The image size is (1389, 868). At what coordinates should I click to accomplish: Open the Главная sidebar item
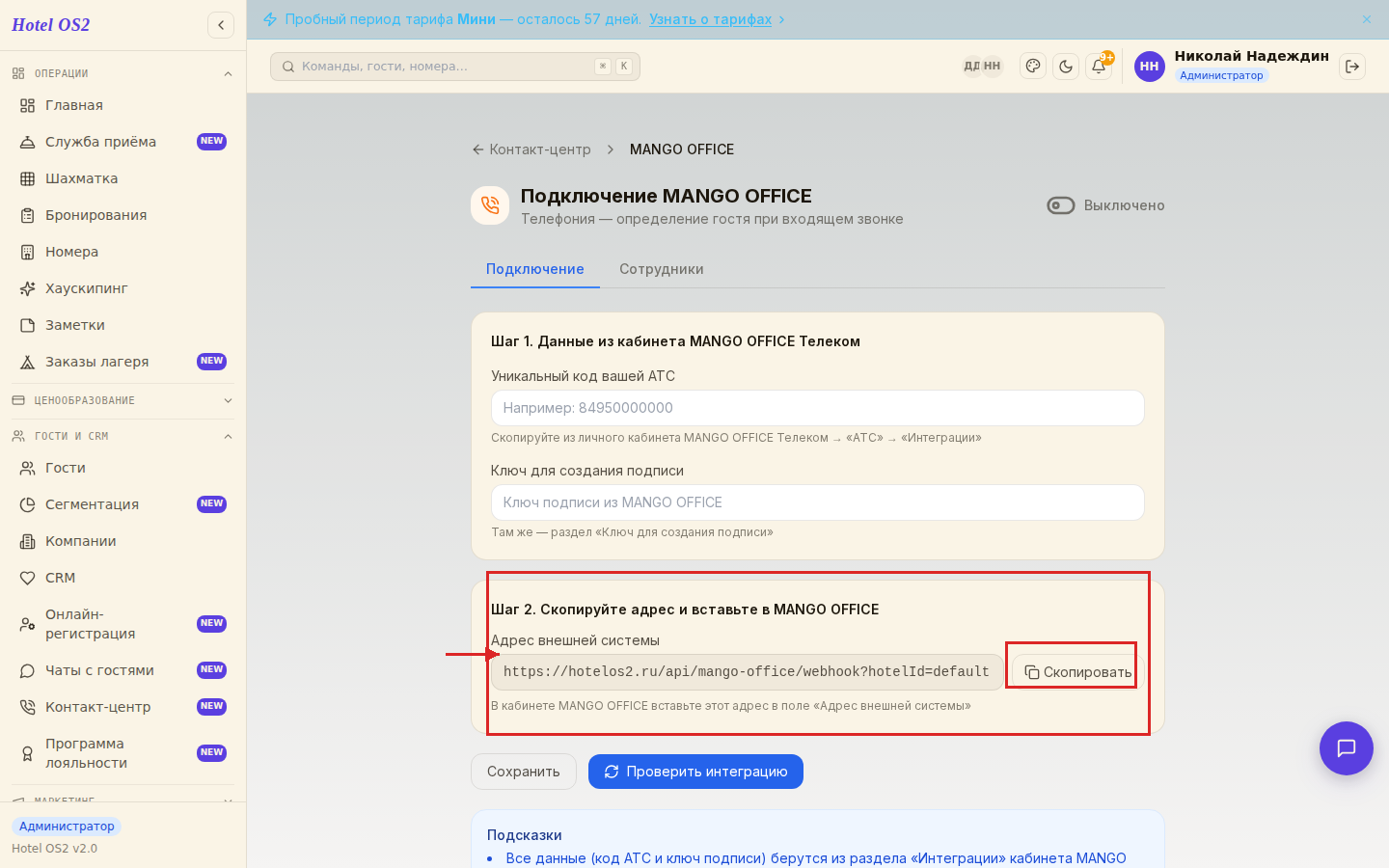123,105
